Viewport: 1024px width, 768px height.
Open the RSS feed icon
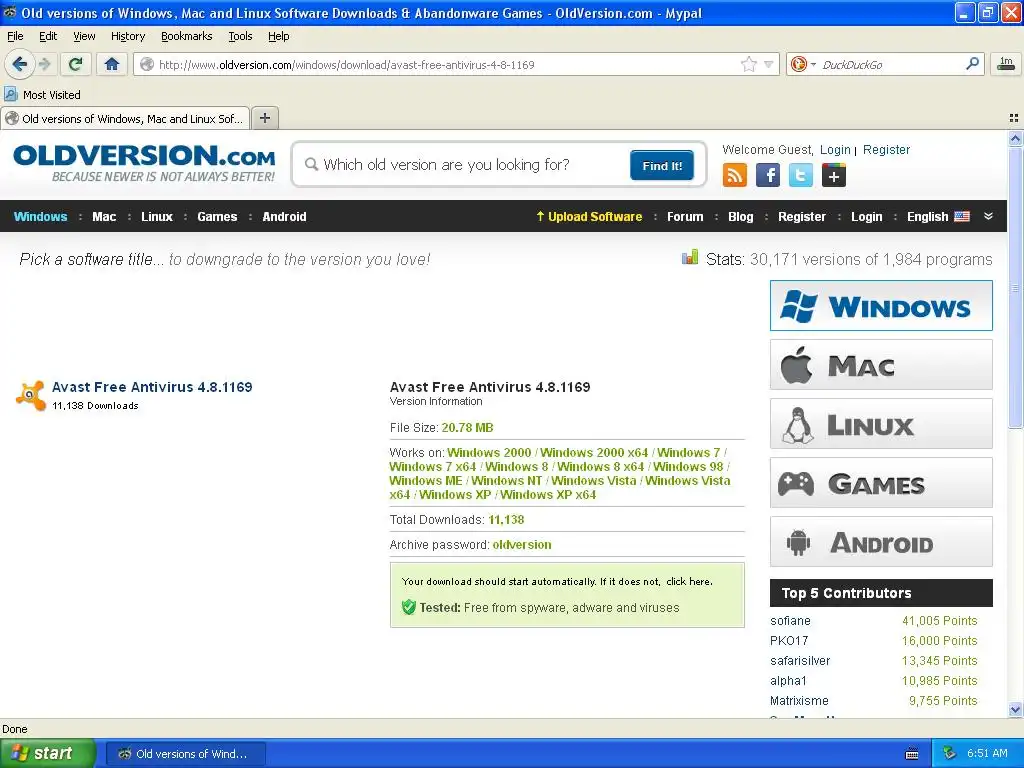point(735,175)
